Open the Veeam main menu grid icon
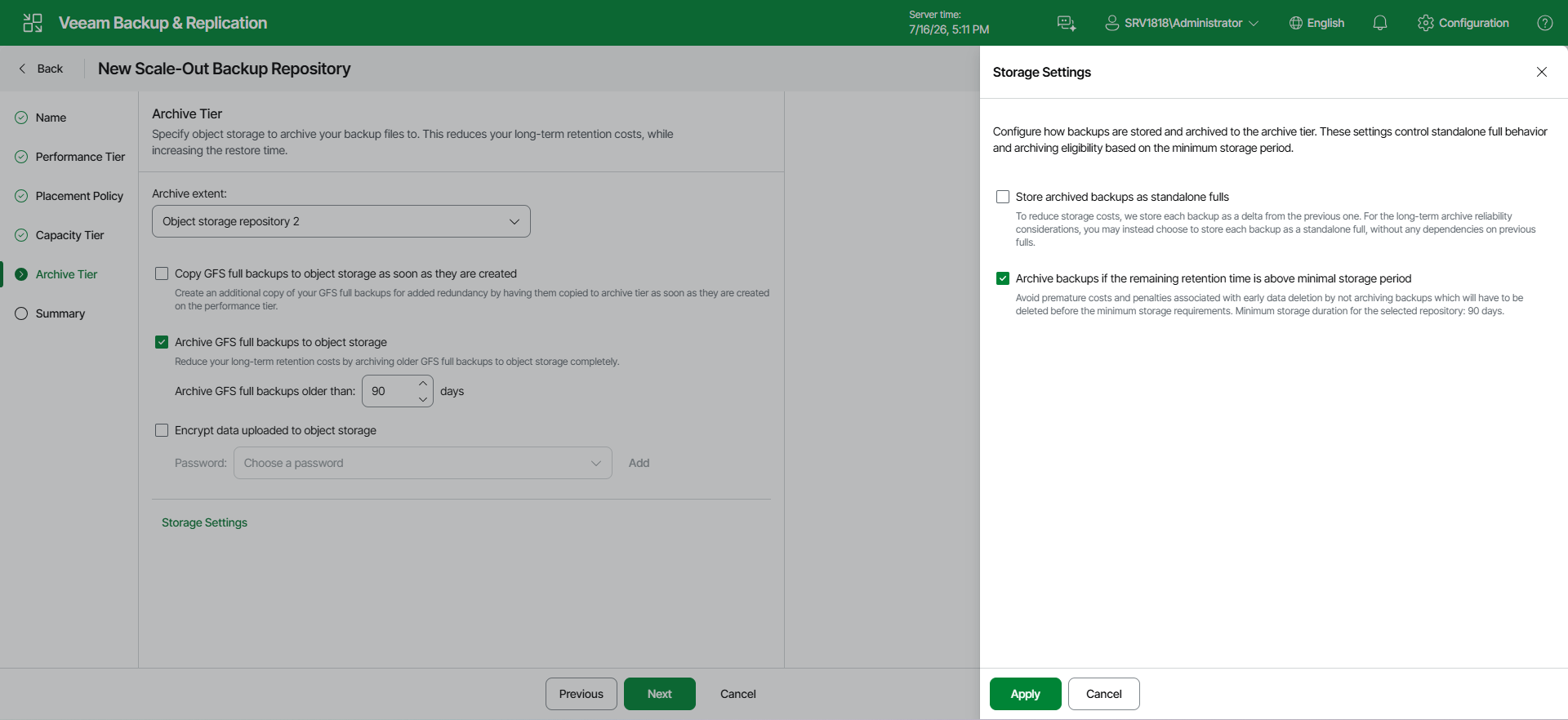The width and height of the screenshot is (1568, 720). point(33,23)
